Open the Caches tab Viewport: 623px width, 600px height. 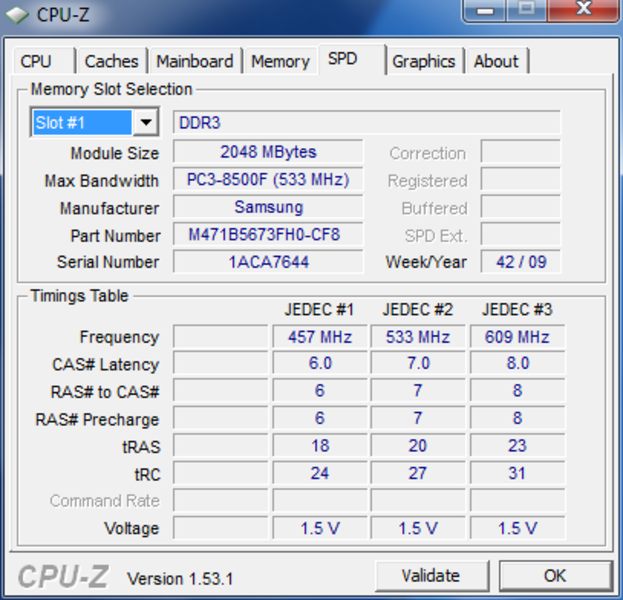111,61
